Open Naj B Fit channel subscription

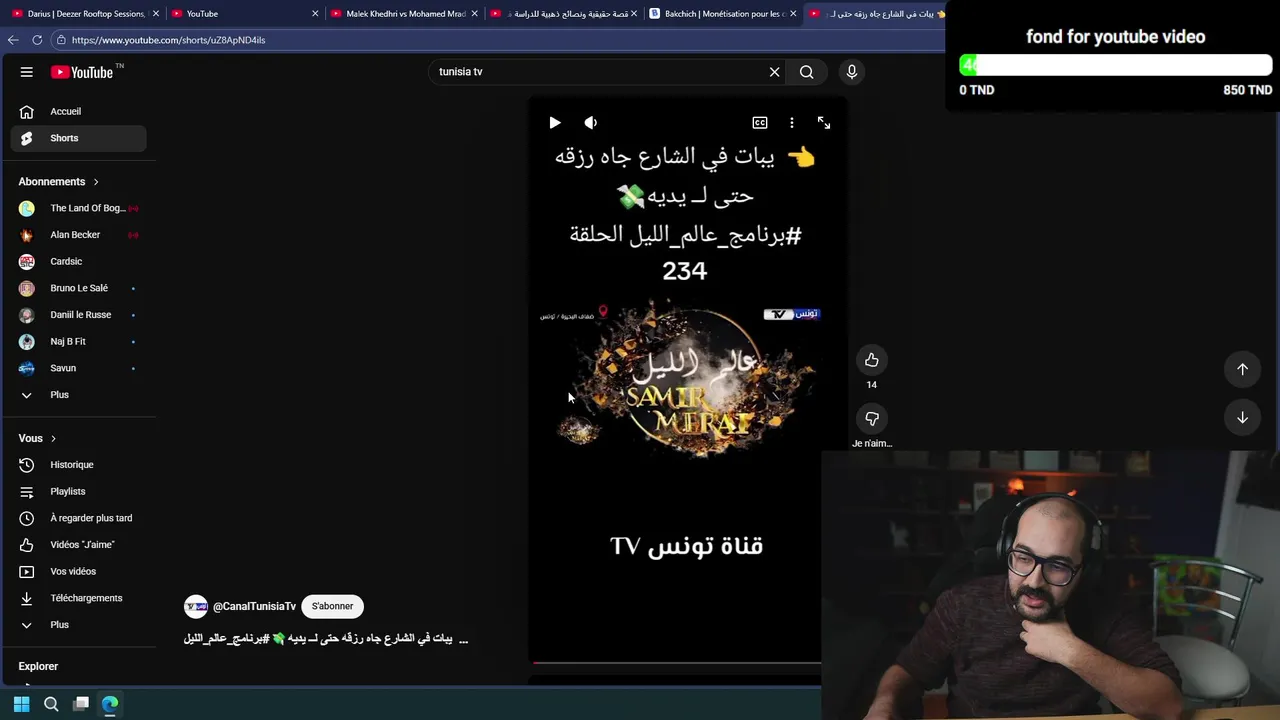point(78,341)
